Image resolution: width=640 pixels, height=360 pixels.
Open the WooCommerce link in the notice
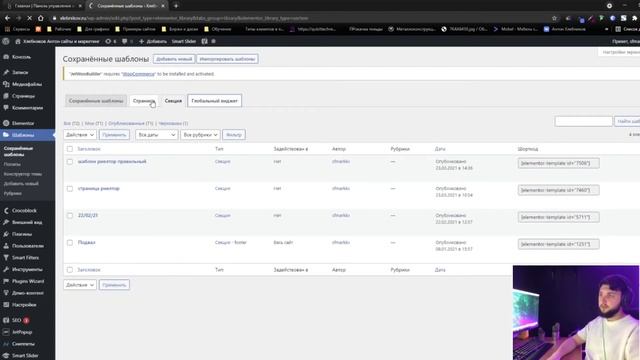click(x=139, y=74)
